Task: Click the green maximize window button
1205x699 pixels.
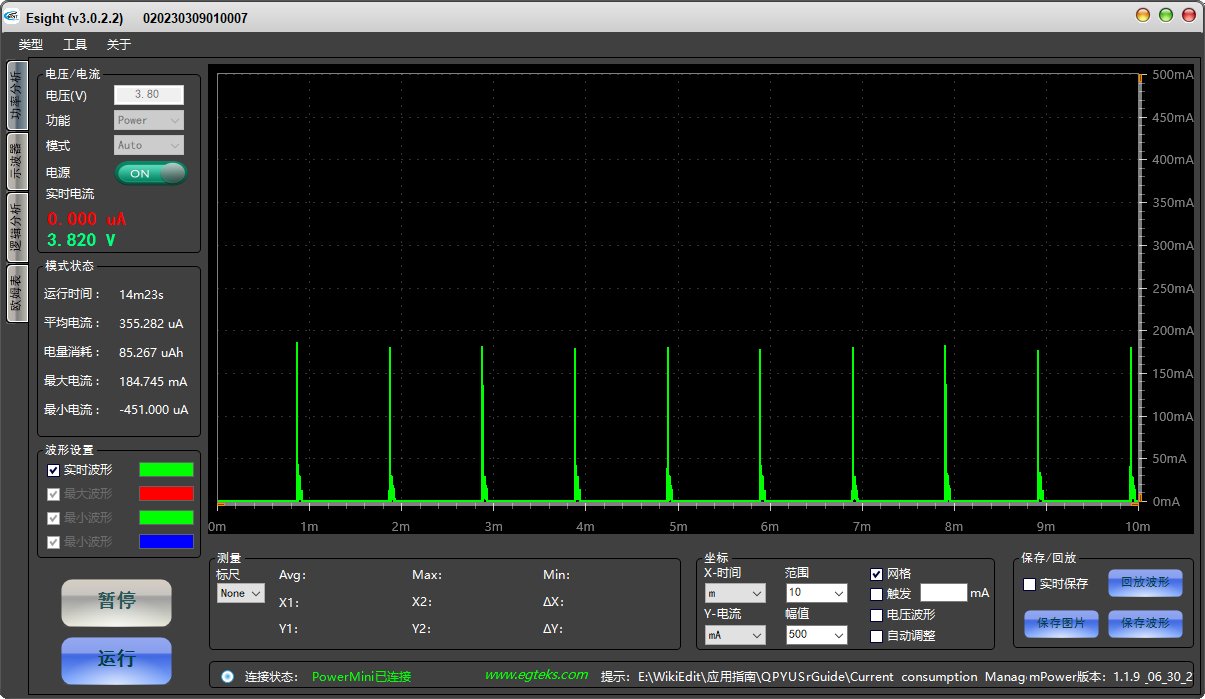Action: tap(1166, 15)
